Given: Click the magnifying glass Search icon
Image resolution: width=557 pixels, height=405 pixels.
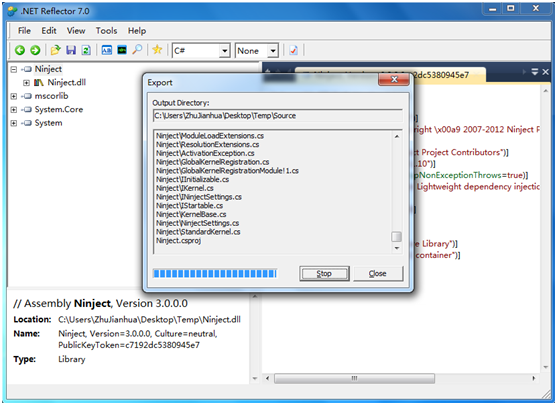Looking at the screenshot, I should pyautogui.click(x=137, y=50).
